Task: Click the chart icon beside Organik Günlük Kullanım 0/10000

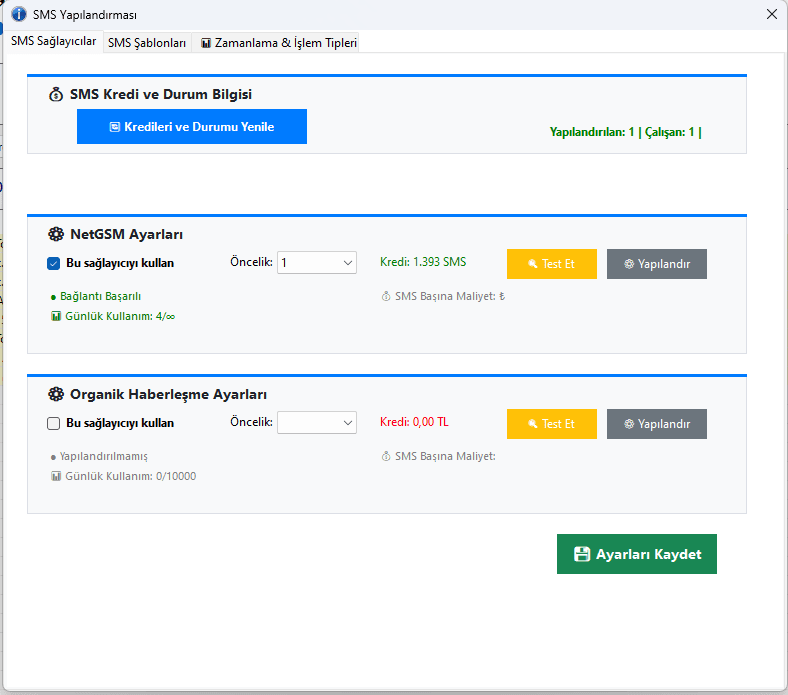Action: tap(56, 476)
